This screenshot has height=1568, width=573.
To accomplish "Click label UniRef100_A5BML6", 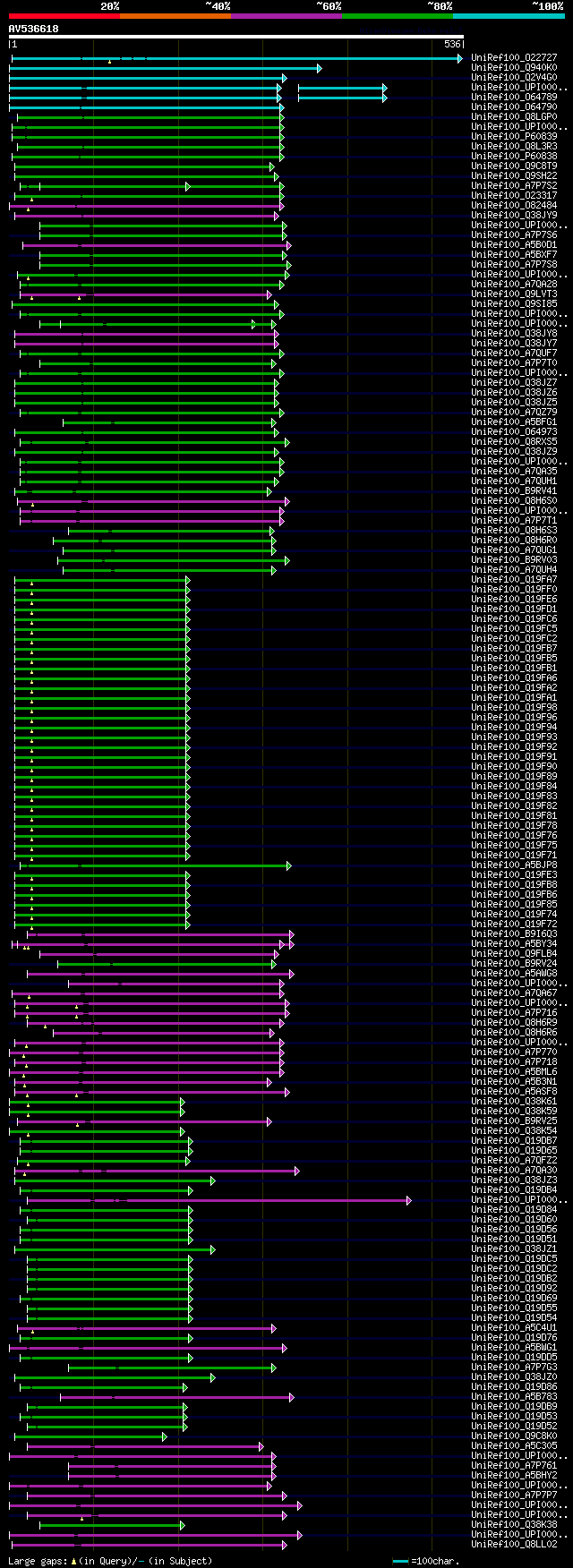I will [514, 1072].
